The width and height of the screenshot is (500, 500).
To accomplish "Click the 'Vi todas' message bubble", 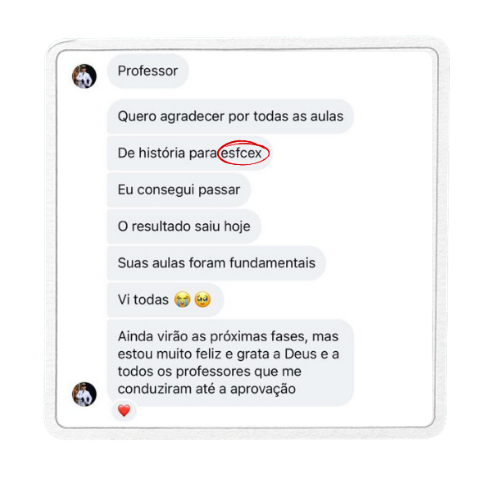I will [165, 300].
